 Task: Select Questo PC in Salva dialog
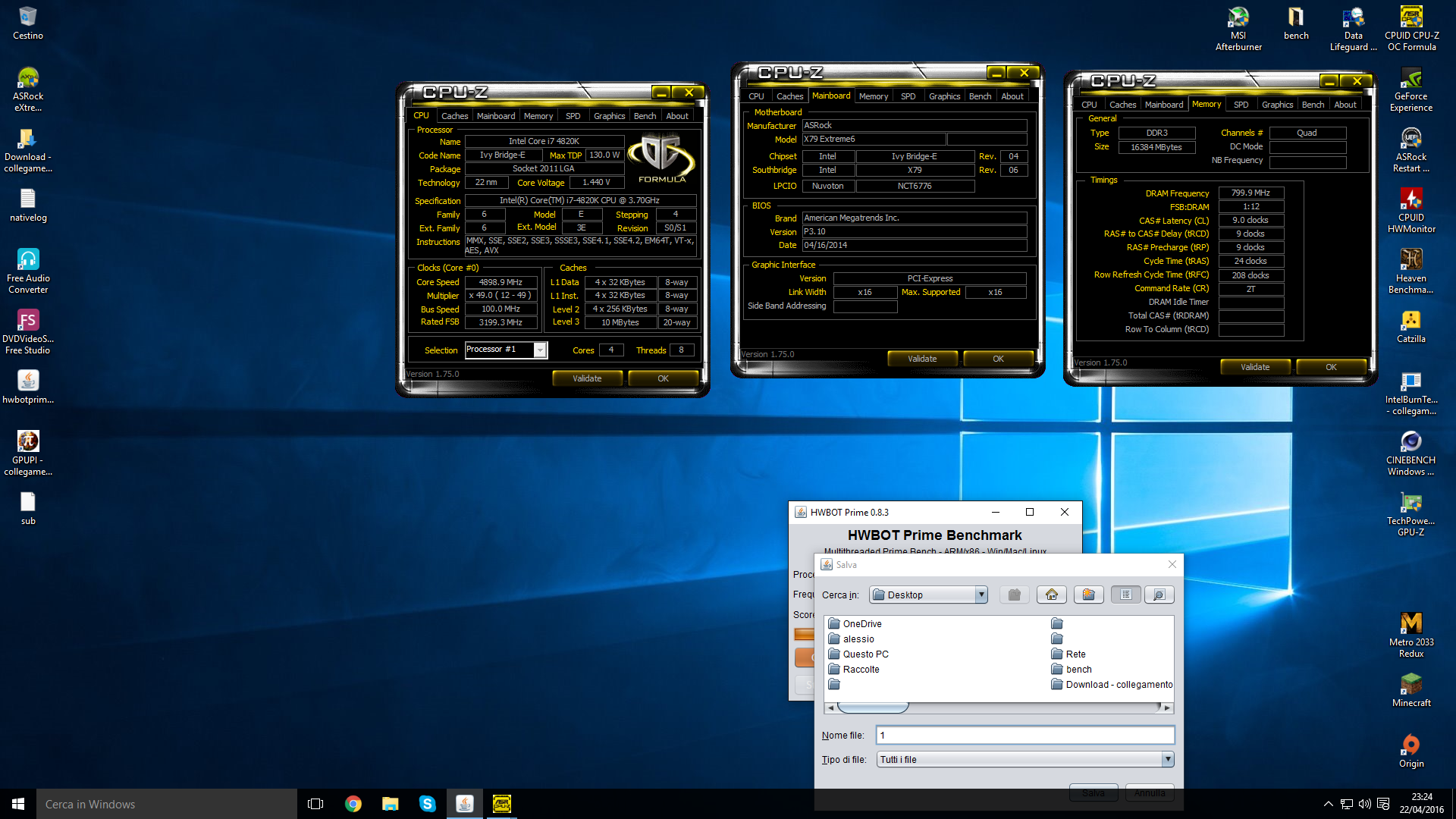[858, 654]
